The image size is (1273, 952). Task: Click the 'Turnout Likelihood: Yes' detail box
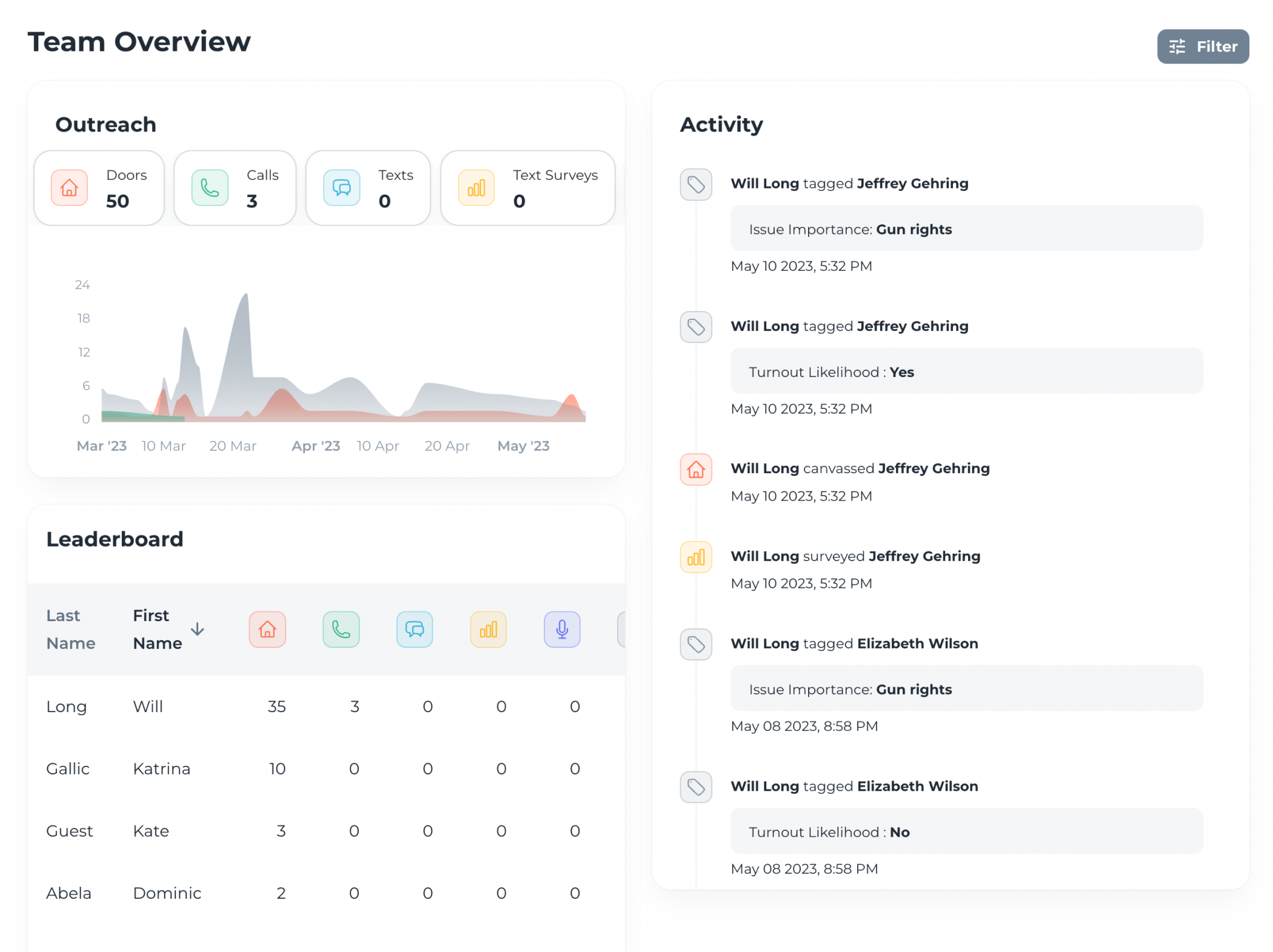(966, 371)
